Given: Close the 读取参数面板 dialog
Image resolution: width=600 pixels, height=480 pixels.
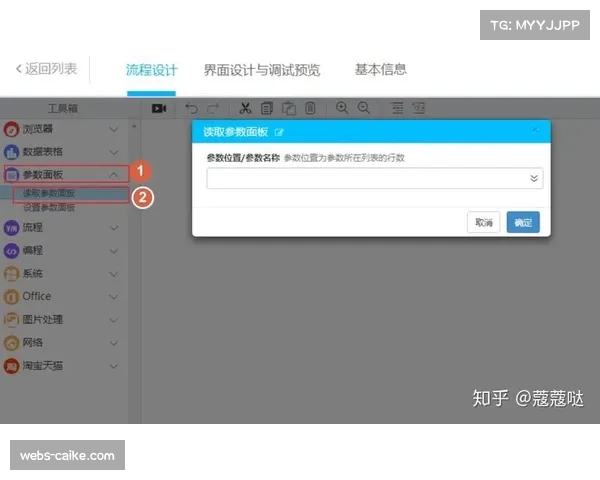Looking at the screenshot, I should (x=535, y=130).
